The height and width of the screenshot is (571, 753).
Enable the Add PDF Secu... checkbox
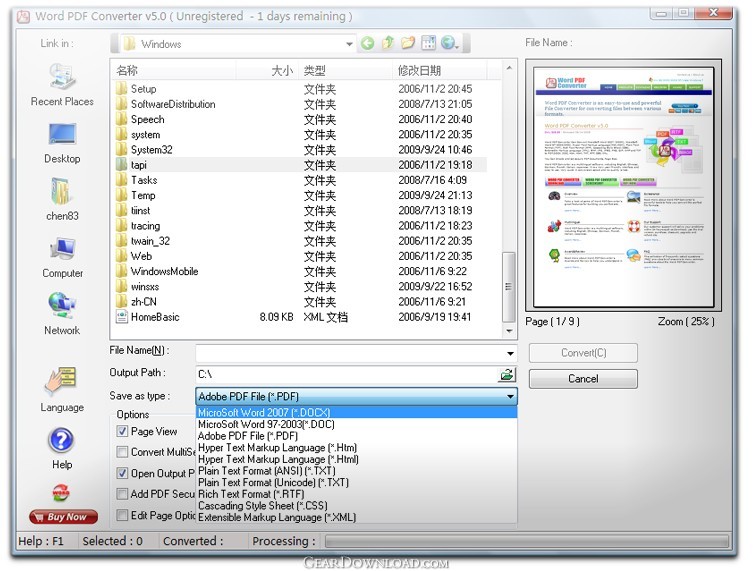tap(122, 494)
